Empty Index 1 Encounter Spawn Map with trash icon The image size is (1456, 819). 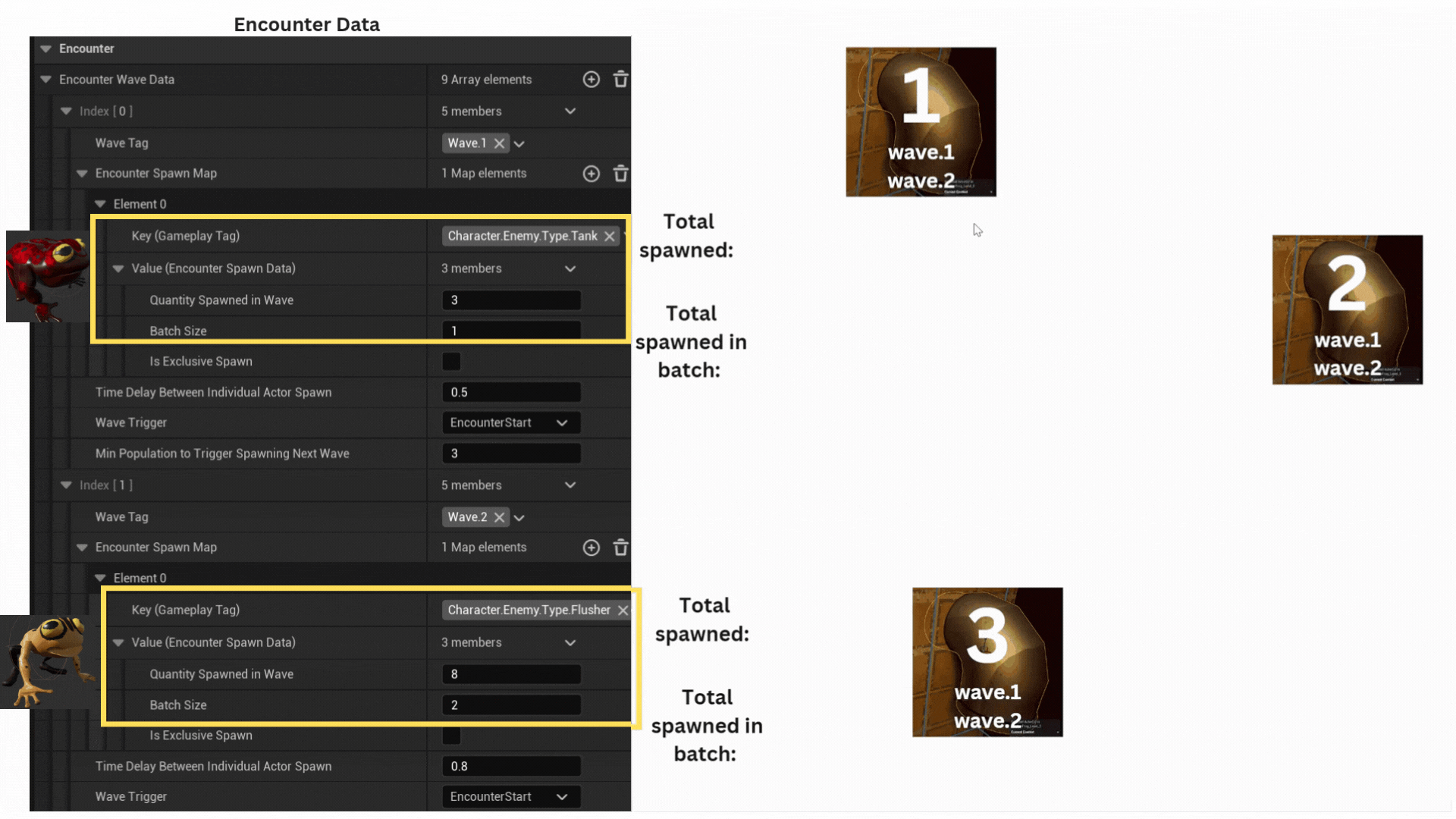pos(620,548)
